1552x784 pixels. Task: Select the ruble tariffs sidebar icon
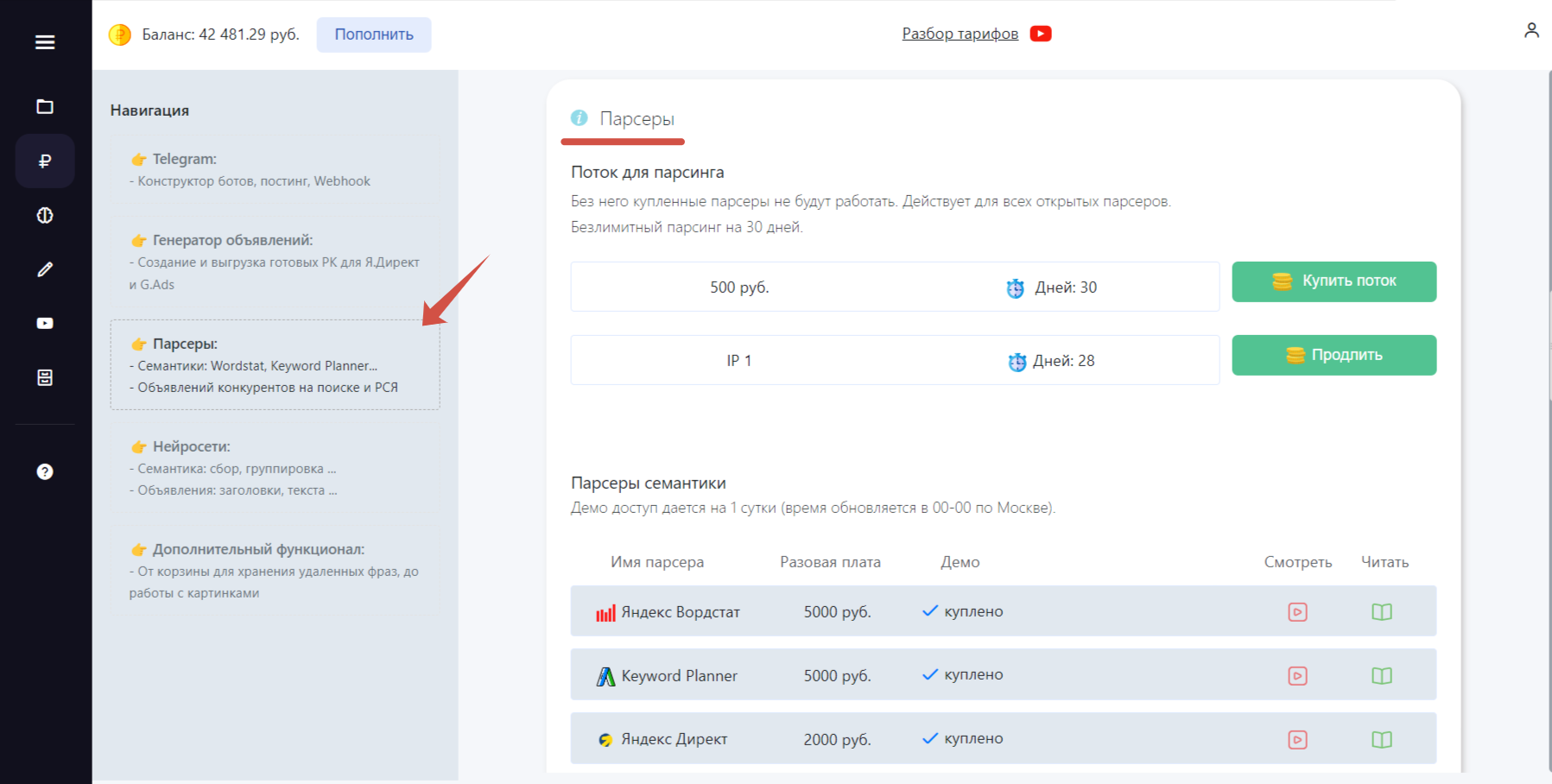pos(45,161)
